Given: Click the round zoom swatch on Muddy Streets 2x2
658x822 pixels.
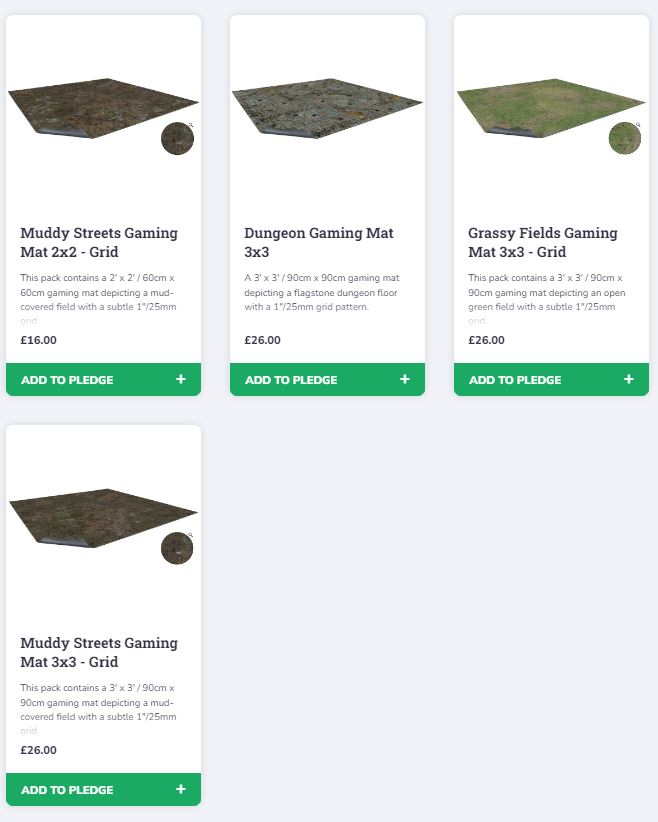Looking at the screenshot, I should (x=177, y=139).
